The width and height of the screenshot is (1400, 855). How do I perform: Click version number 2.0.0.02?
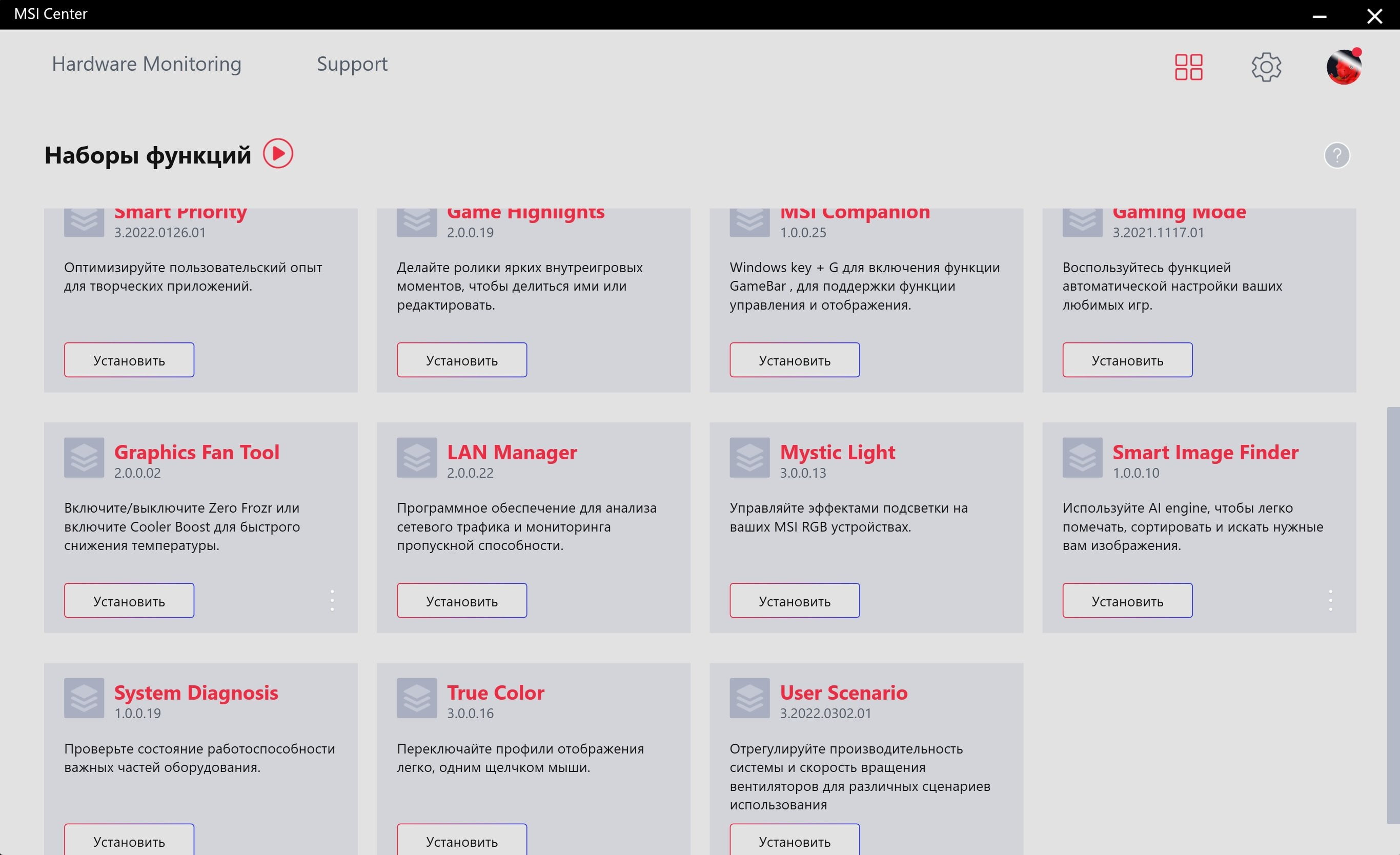(137, 473)
